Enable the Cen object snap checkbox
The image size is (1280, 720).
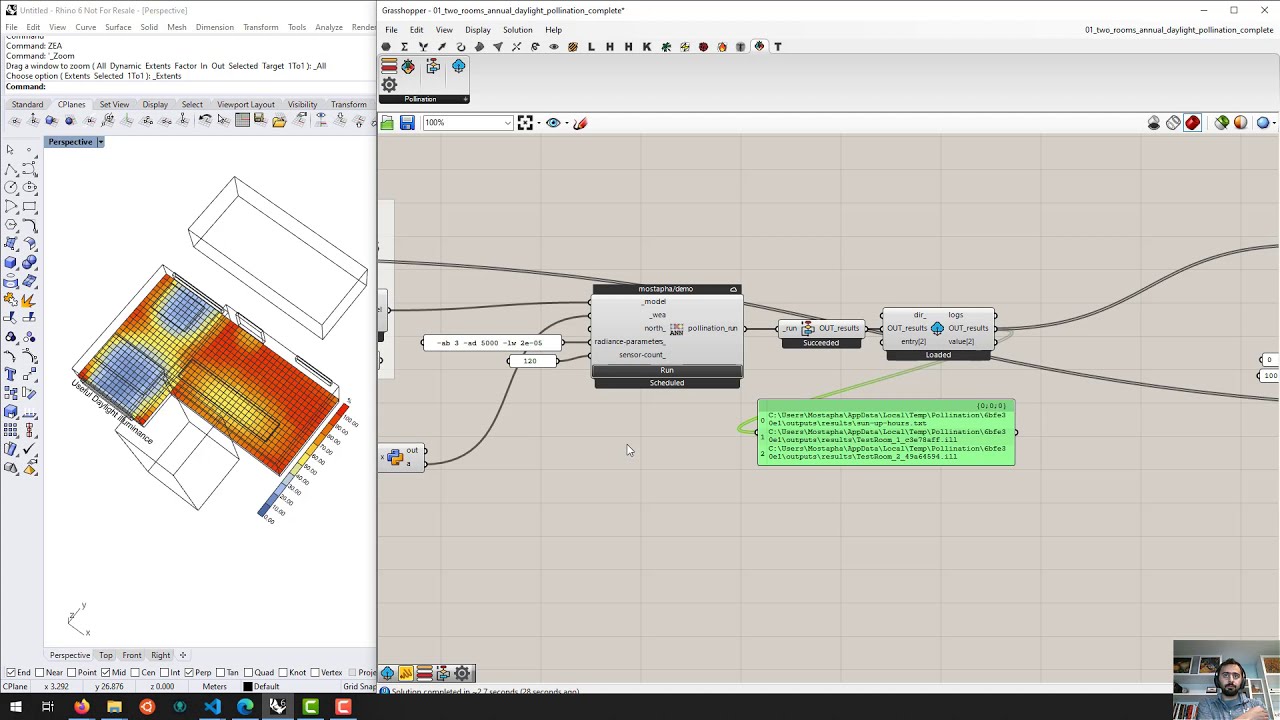point(135,672)
